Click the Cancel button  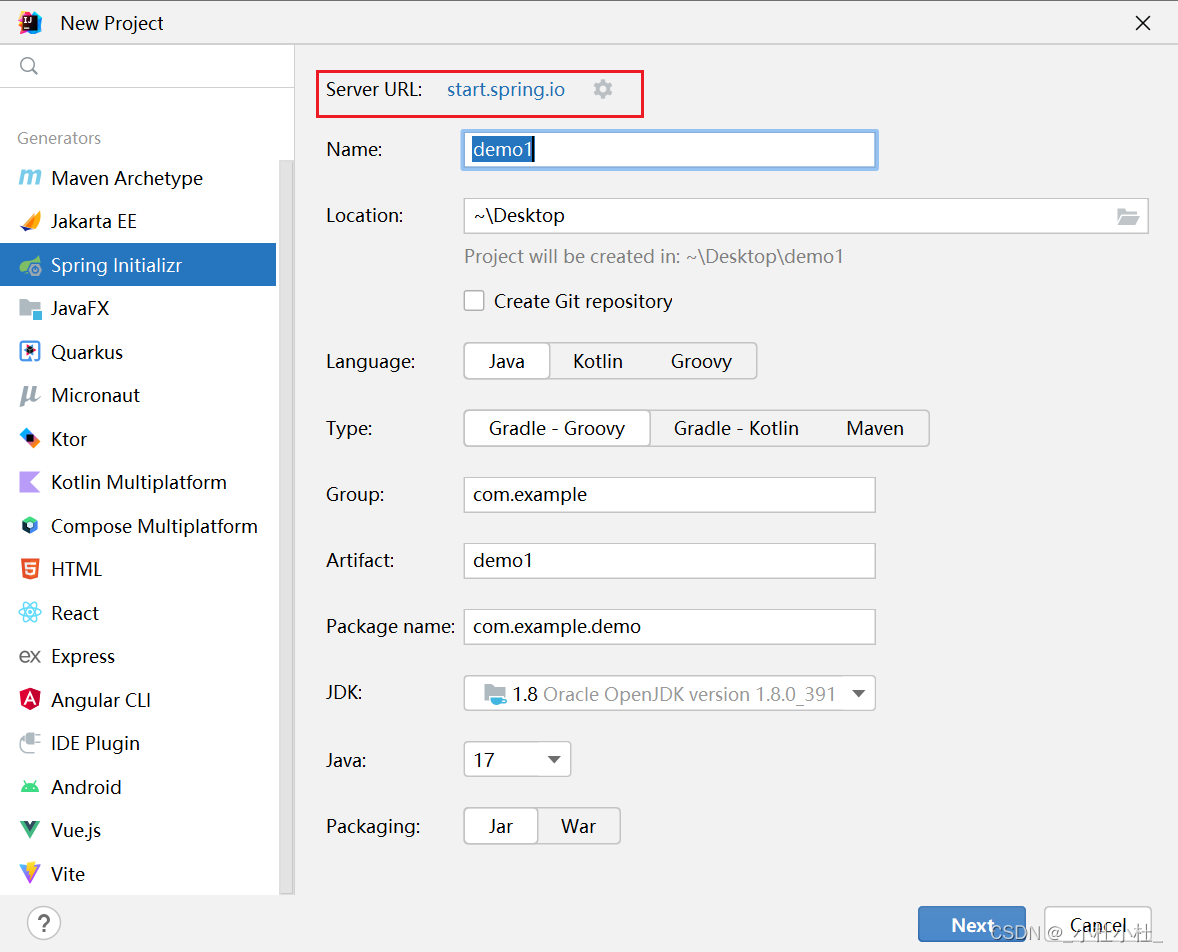click(1098, 924)
